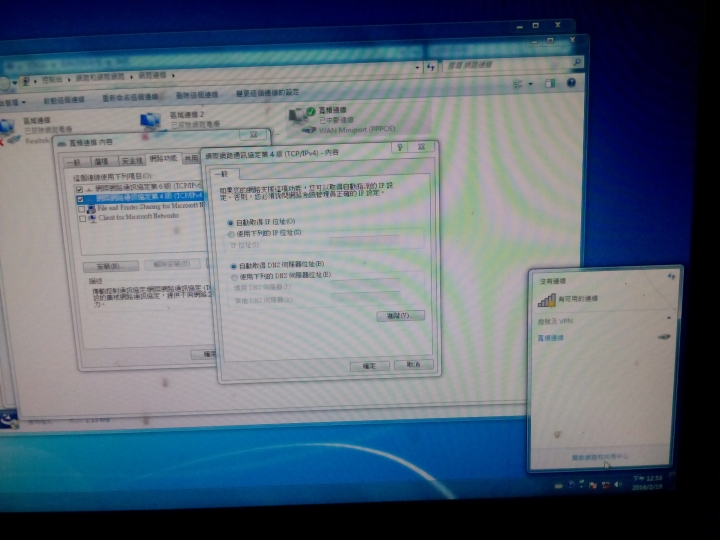Close the TCP/IPv4 properties dialog
Screen dimensions: 720x540
click(x=422, y=147)
